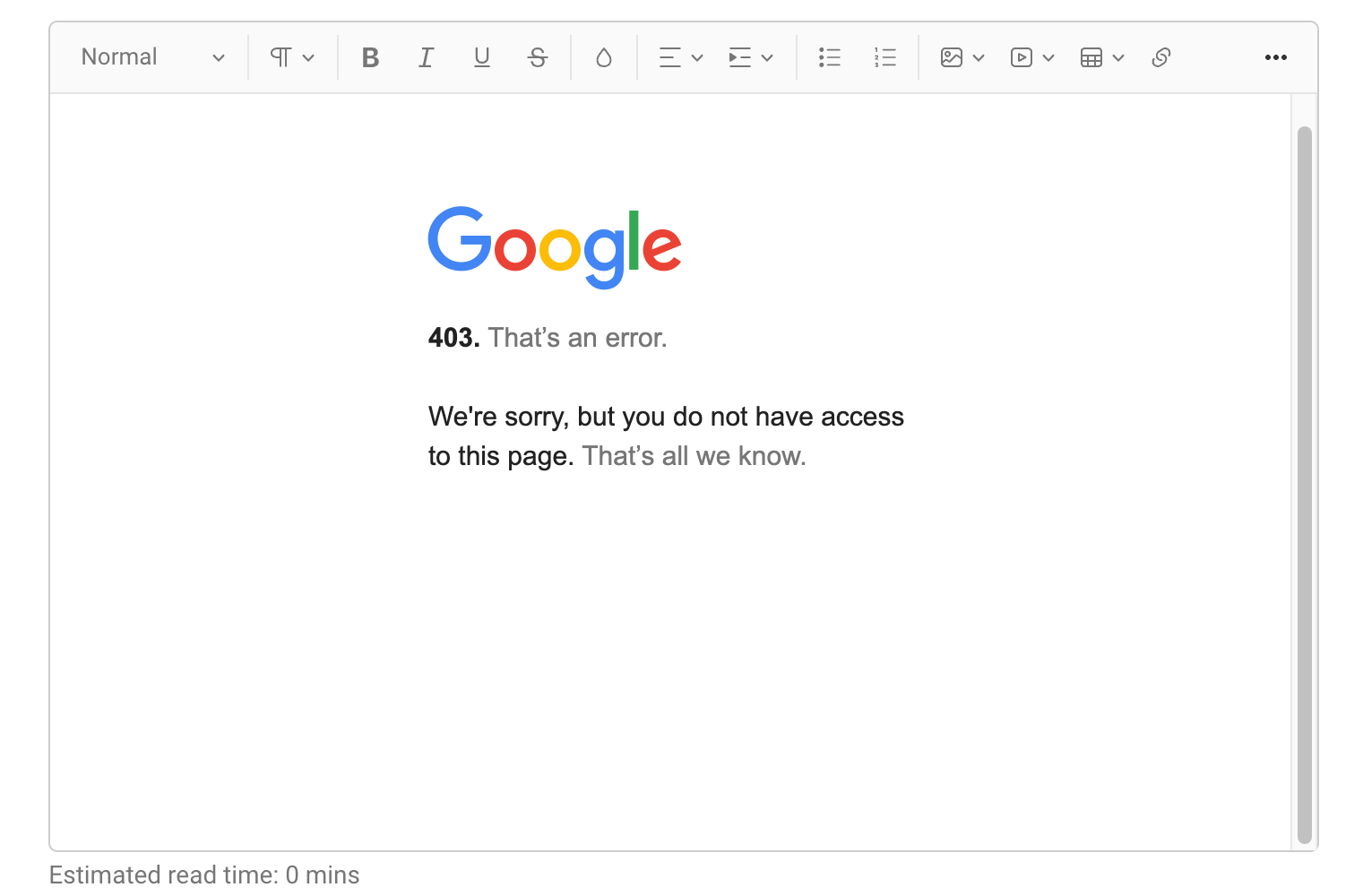
Task: Click the insert table icon
Action: pyautogui.click(x=1091, y=57)
